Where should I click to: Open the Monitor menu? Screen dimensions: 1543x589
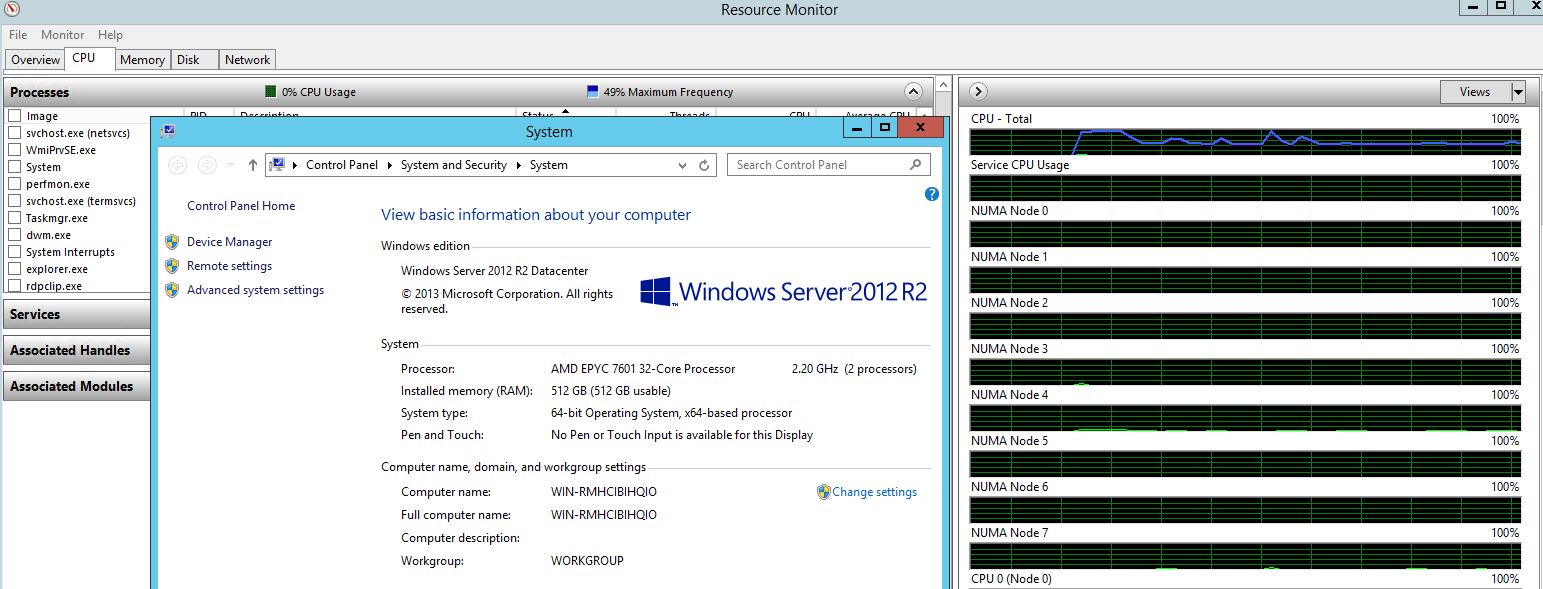(62, 35)
